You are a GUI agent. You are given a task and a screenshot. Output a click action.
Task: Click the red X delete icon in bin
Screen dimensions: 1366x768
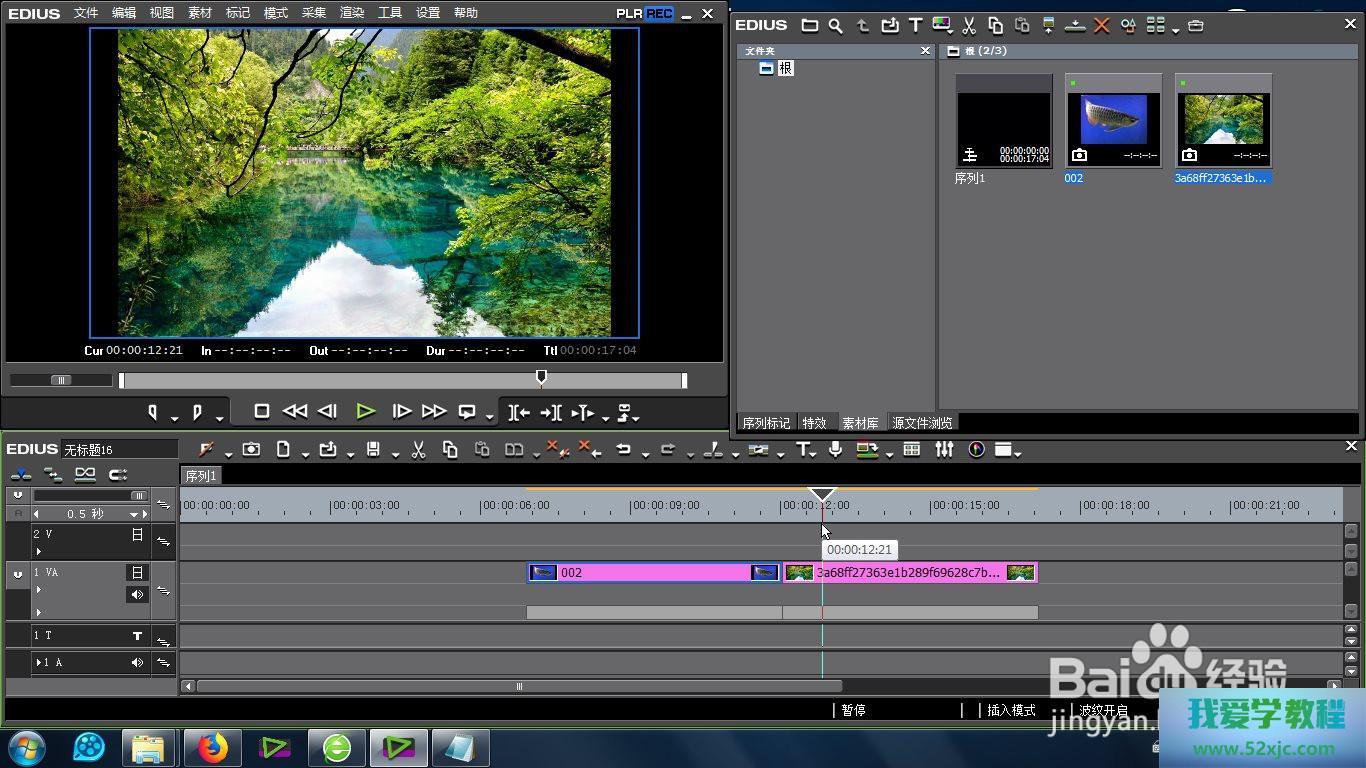tap(1101, 26)
